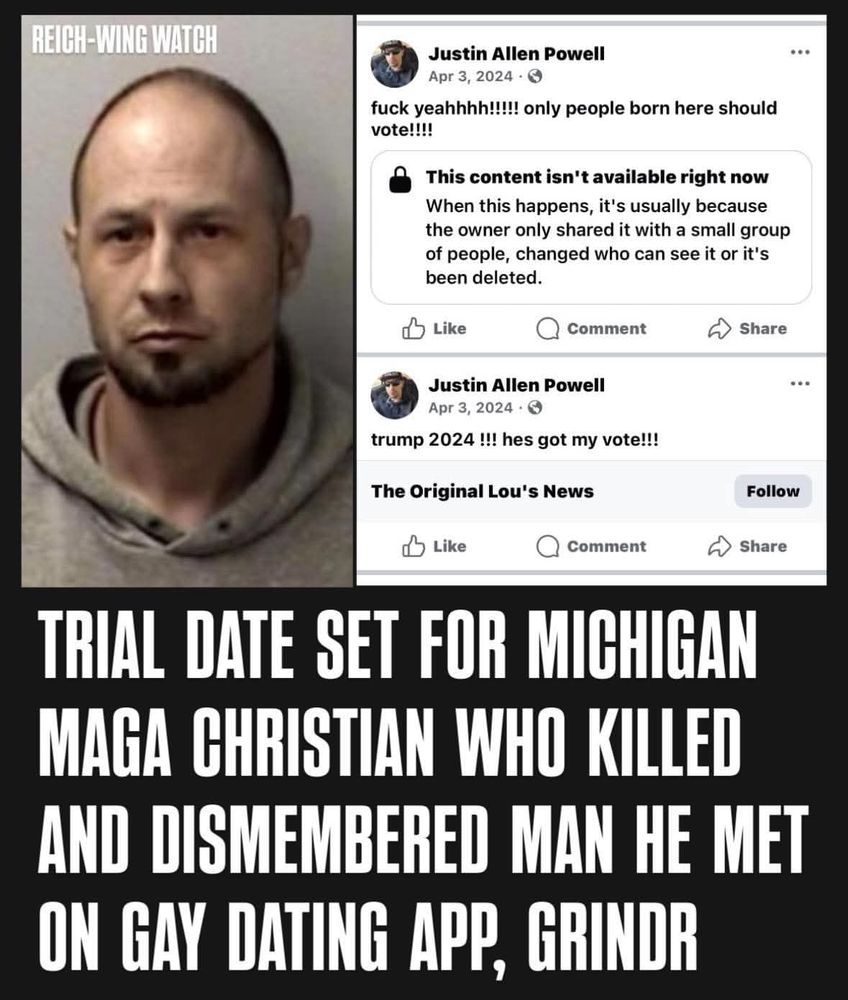Image resolution: width=848 pixels, height=1000 pixels.
Task: Click the Like thumbs-up icon on first post
Action: [x=413, y=328]
